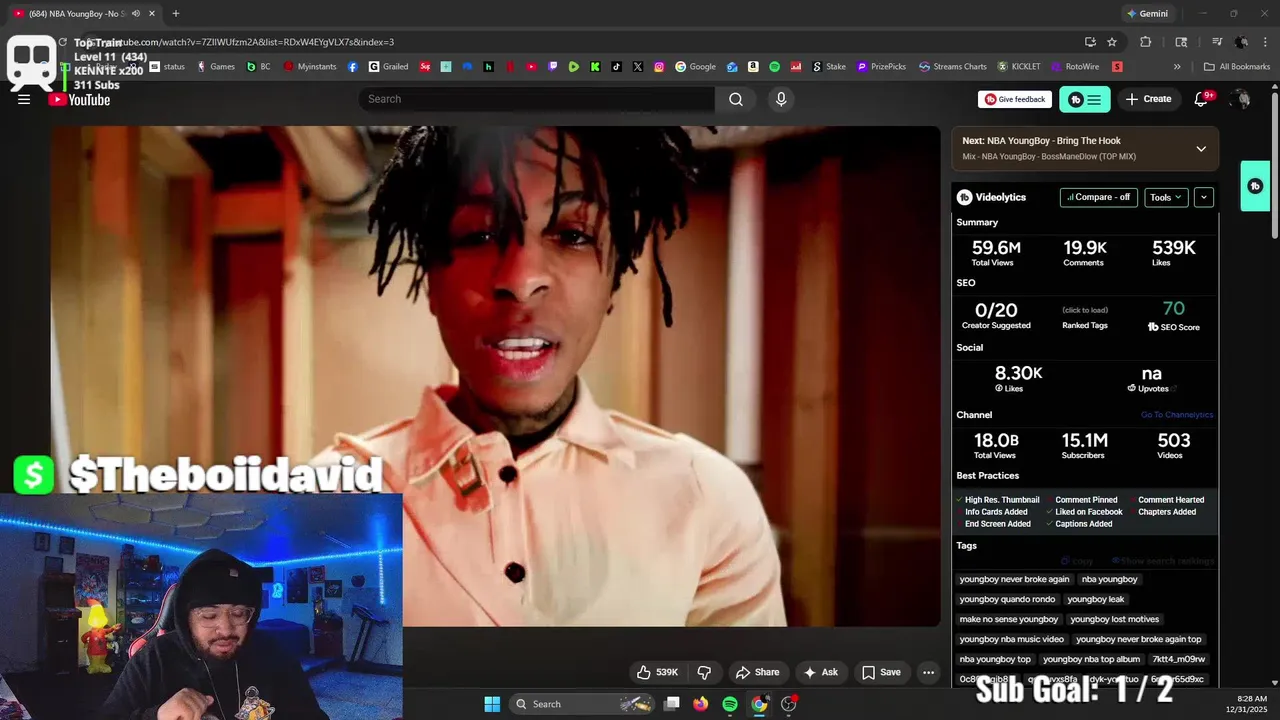
Task: Click the video player to pause
Action: click(495, 376)
